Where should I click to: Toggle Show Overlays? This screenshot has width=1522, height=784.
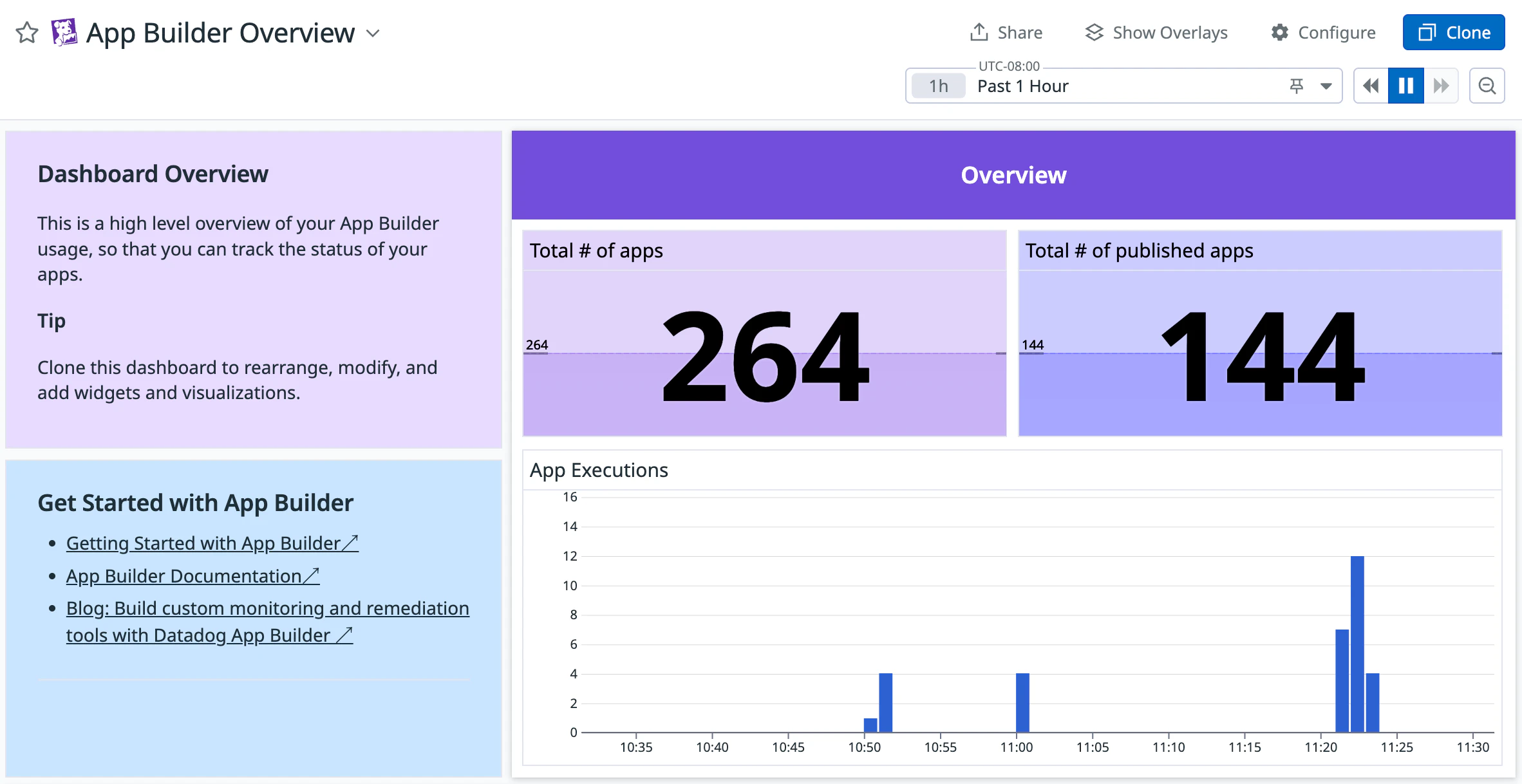click(1156, 32)
